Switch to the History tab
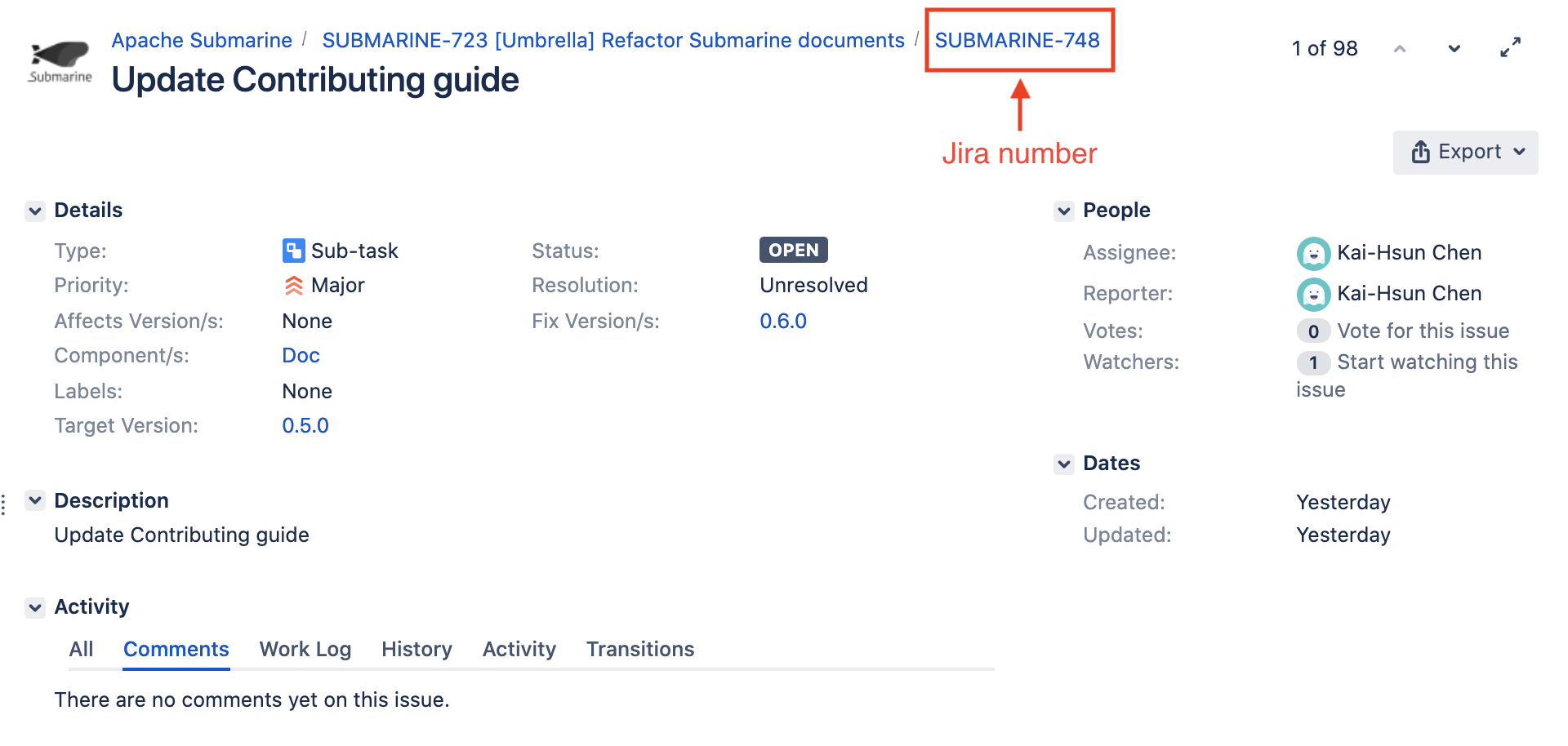This screenshot has height=746, width=1568. 416,650
